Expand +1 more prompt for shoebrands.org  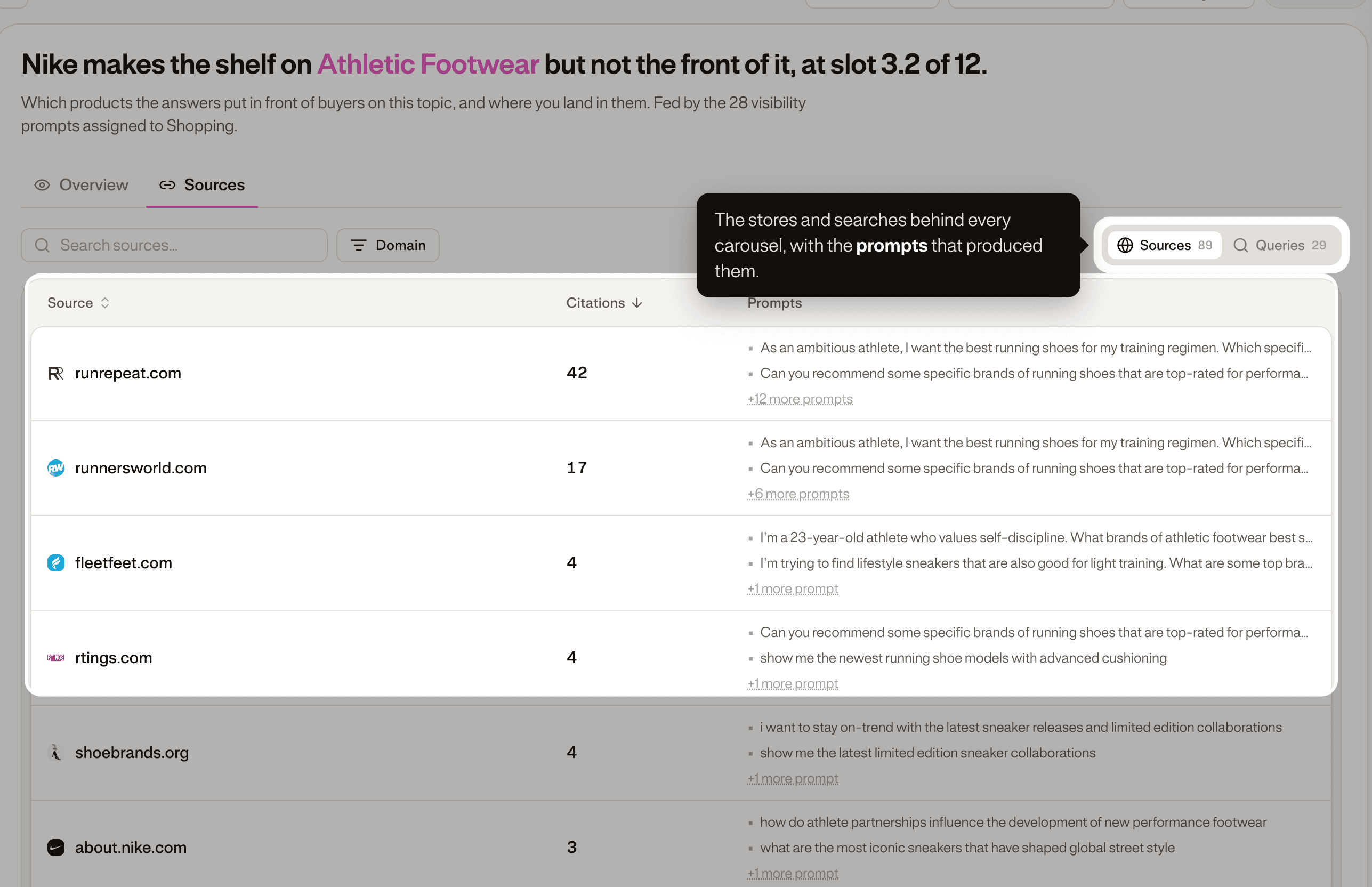[793, 779]
